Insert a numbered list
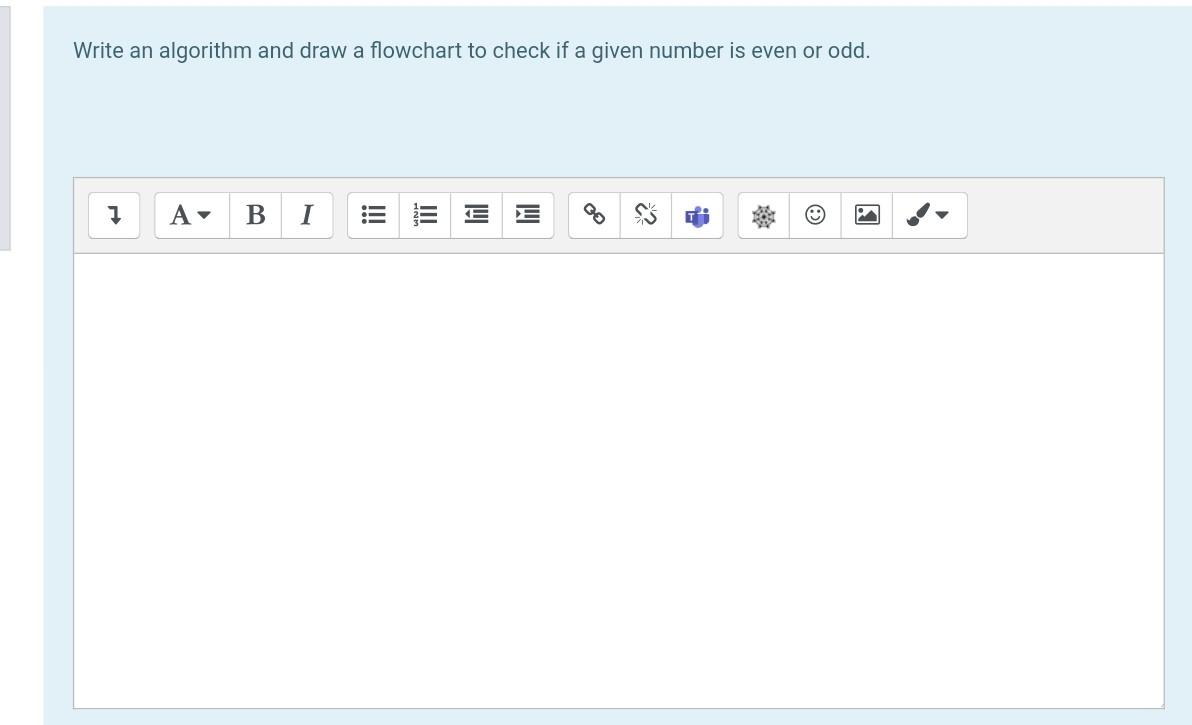This screenshot has height=725, width=1192. pos(424,214)
